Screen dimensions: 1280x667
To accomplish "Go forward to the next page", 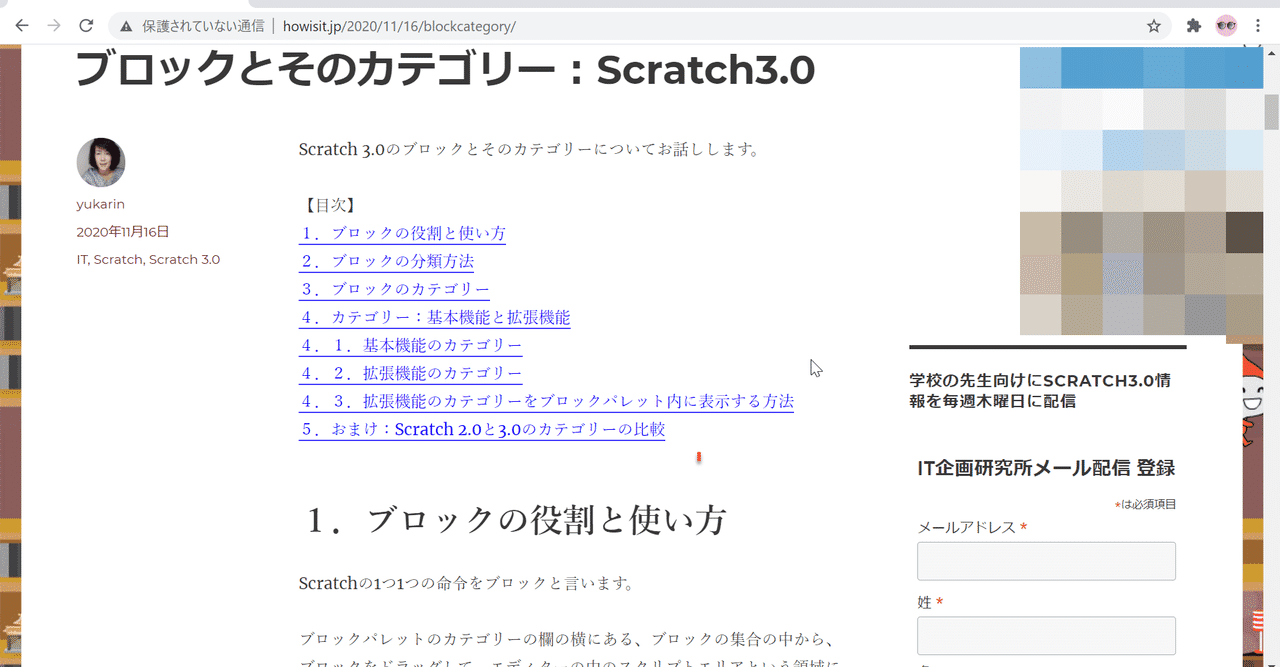I will click(54, 25).
